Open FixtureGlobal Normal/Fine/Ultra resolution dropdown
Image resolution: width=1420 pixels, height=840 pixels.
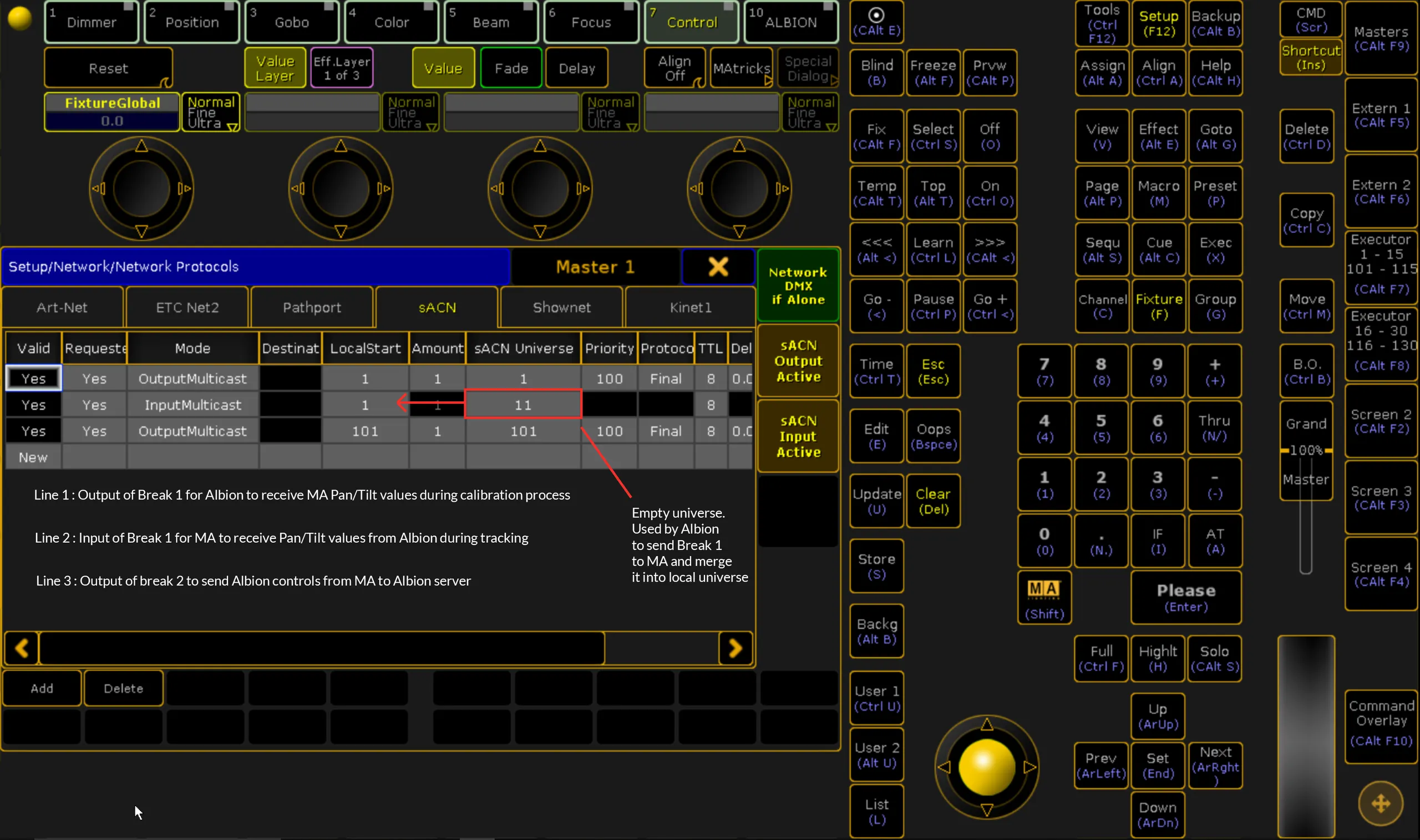point(211,112)
